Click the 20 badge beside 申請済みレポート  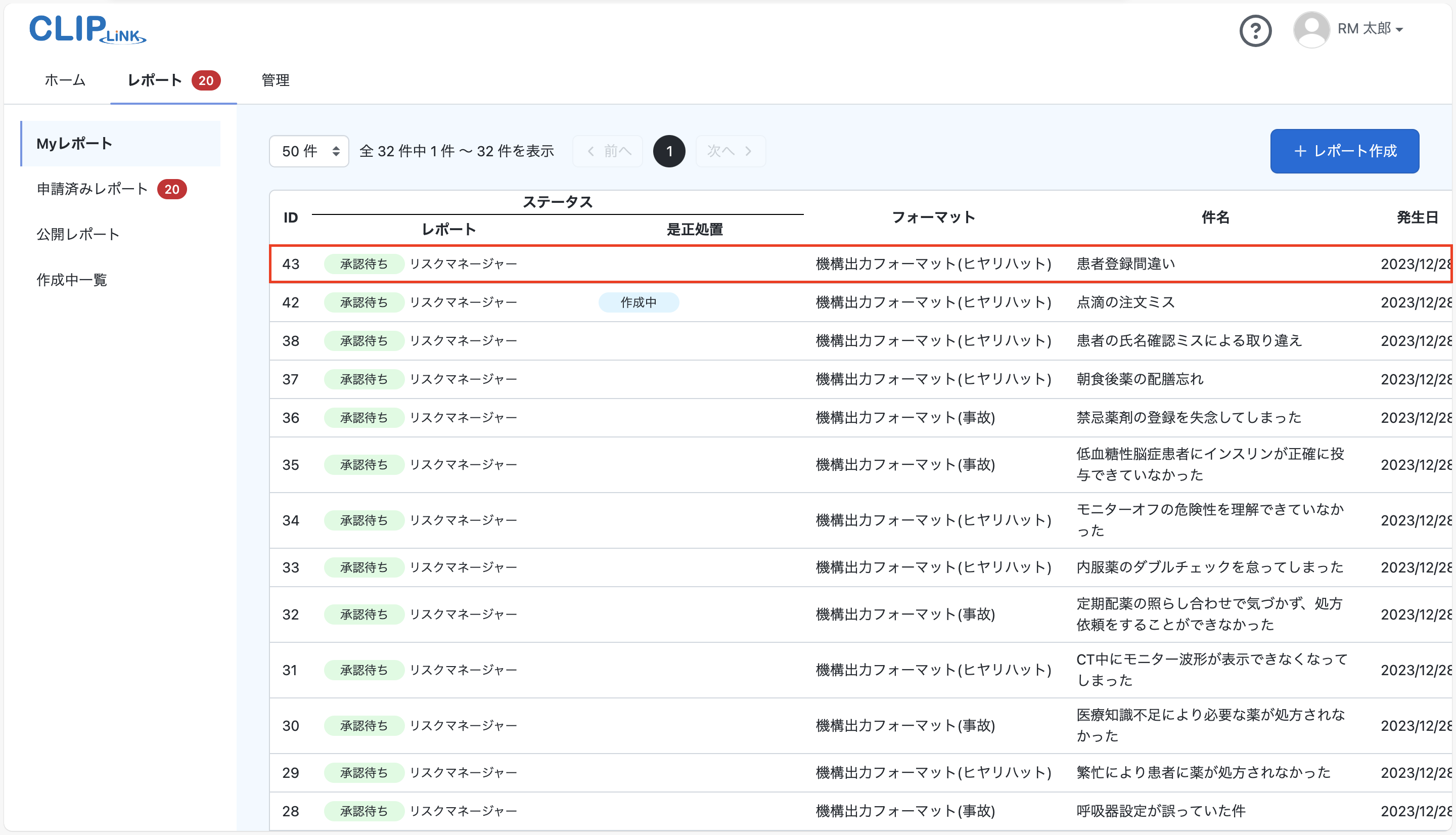click(x=172, y=189)
